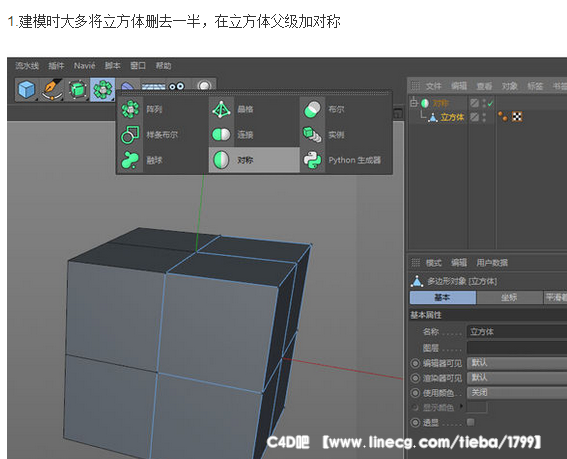567x459 pixels.
Task: Open the Navié menu
Action: click(x=85, y=65)
